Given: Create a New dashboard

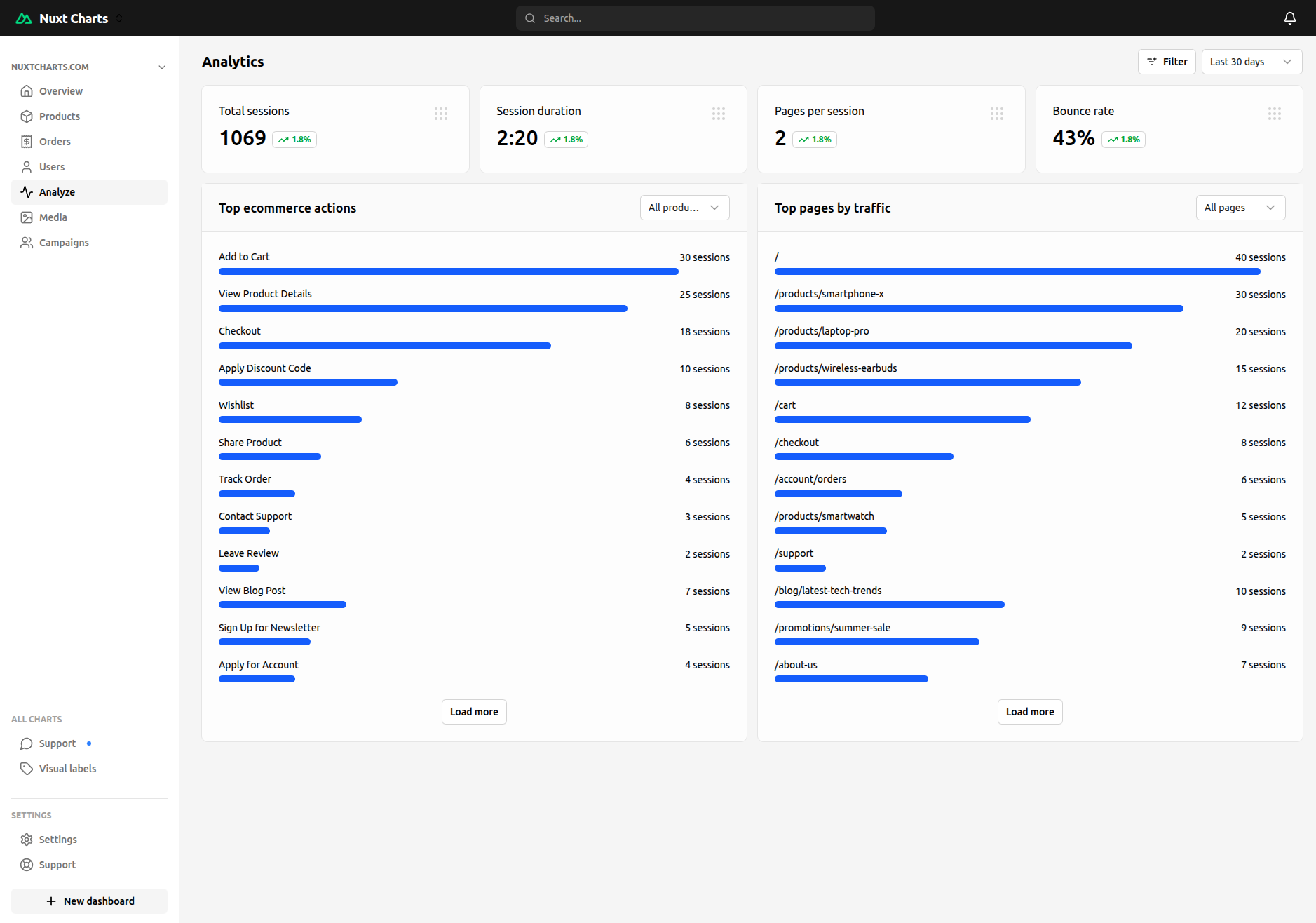Looking at the screenshot, I should pos(90,901).
